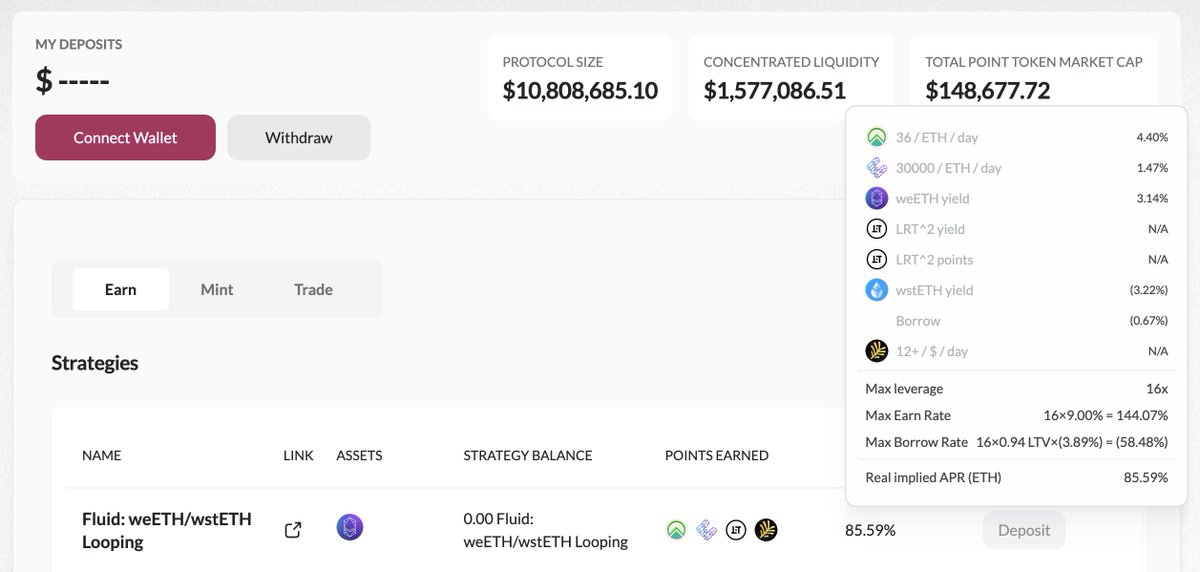
Task: Click the wstETH yield droplet icon
Action: coord(877,290)
